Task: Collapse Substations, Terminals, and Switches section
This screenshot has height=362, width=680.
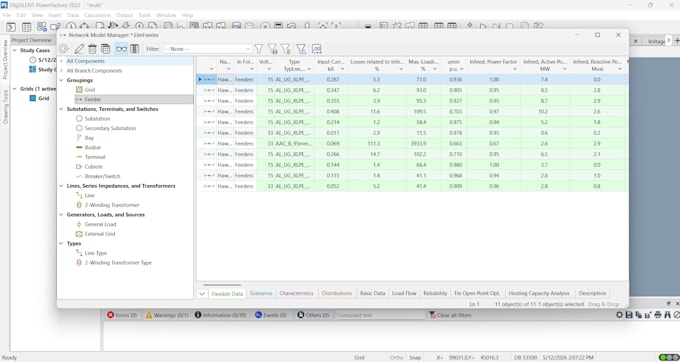Action: (x=62, y=109)
